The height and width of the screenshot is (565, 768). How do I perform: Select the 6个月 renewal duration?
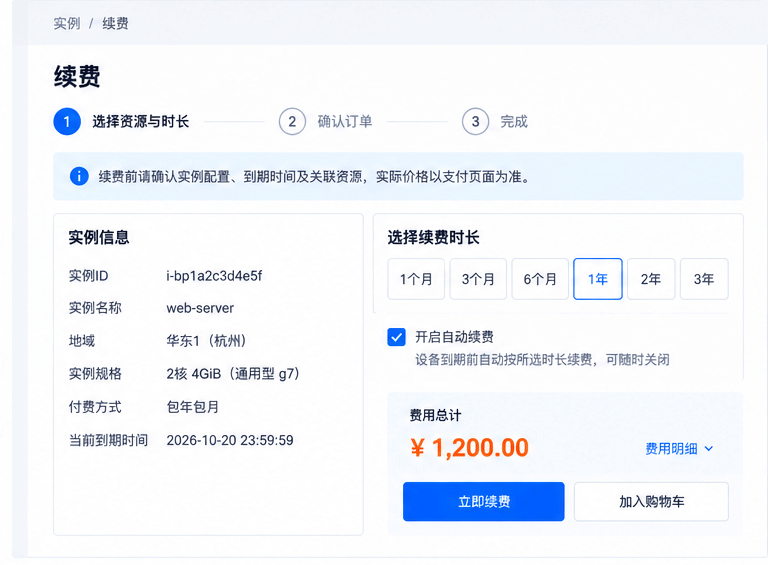tap(540, 279)
